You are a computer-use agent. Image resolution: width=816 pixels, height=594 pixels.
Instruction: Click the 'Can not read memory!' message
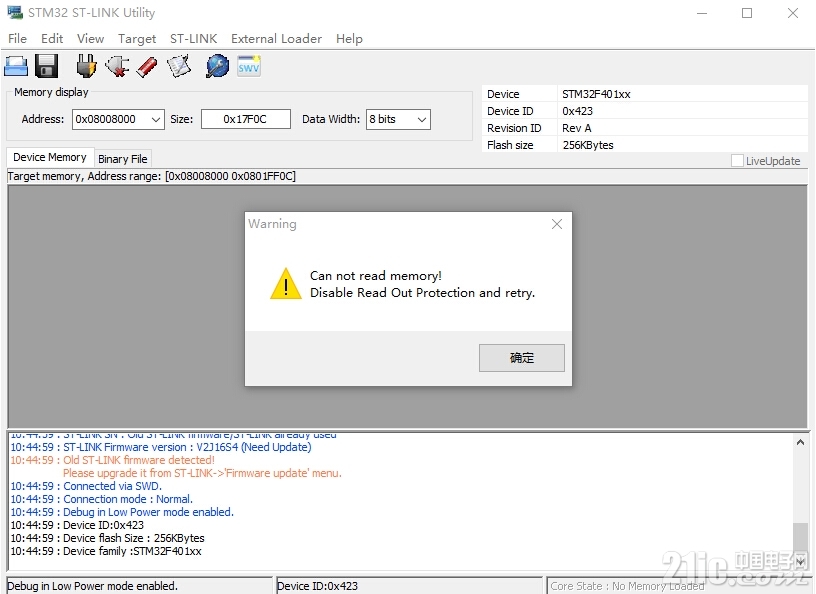point(376,276)
